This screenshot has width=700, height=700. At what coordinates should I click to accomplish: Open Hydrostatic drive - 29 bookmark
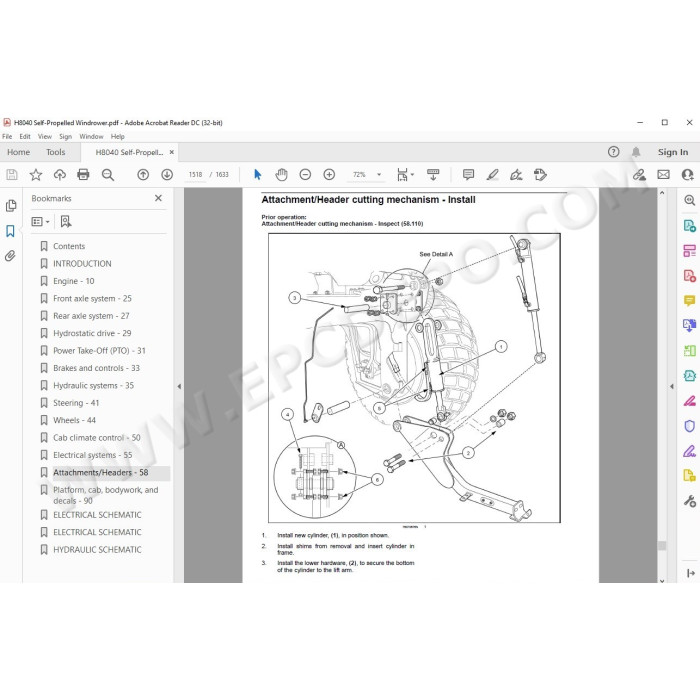click(92, 333)
